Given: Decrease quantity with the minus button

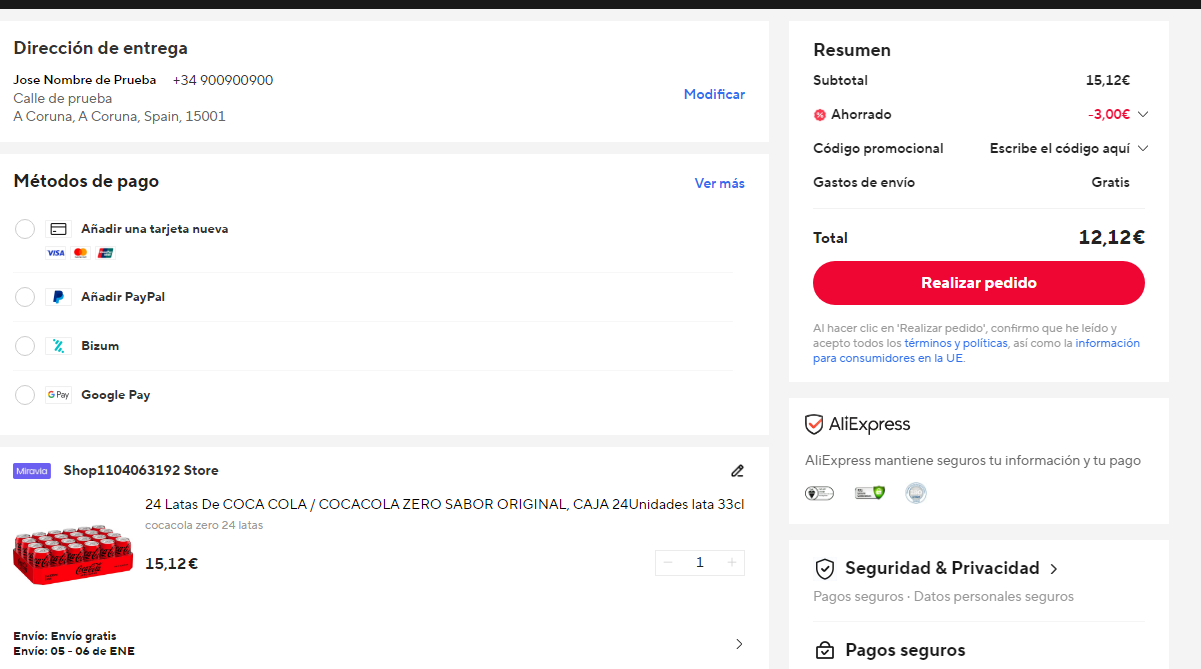Looking at the screenshot, I should 668,563.
